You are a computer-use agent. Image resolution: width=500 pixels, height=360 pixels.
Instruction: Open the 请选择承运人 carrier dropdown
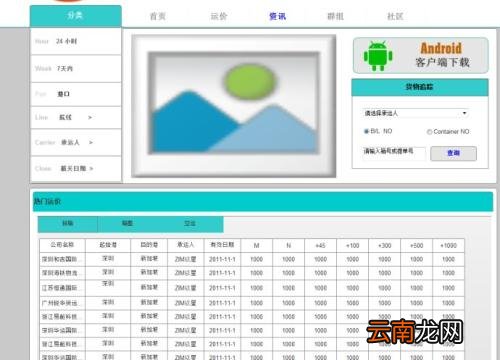(415, 113)
